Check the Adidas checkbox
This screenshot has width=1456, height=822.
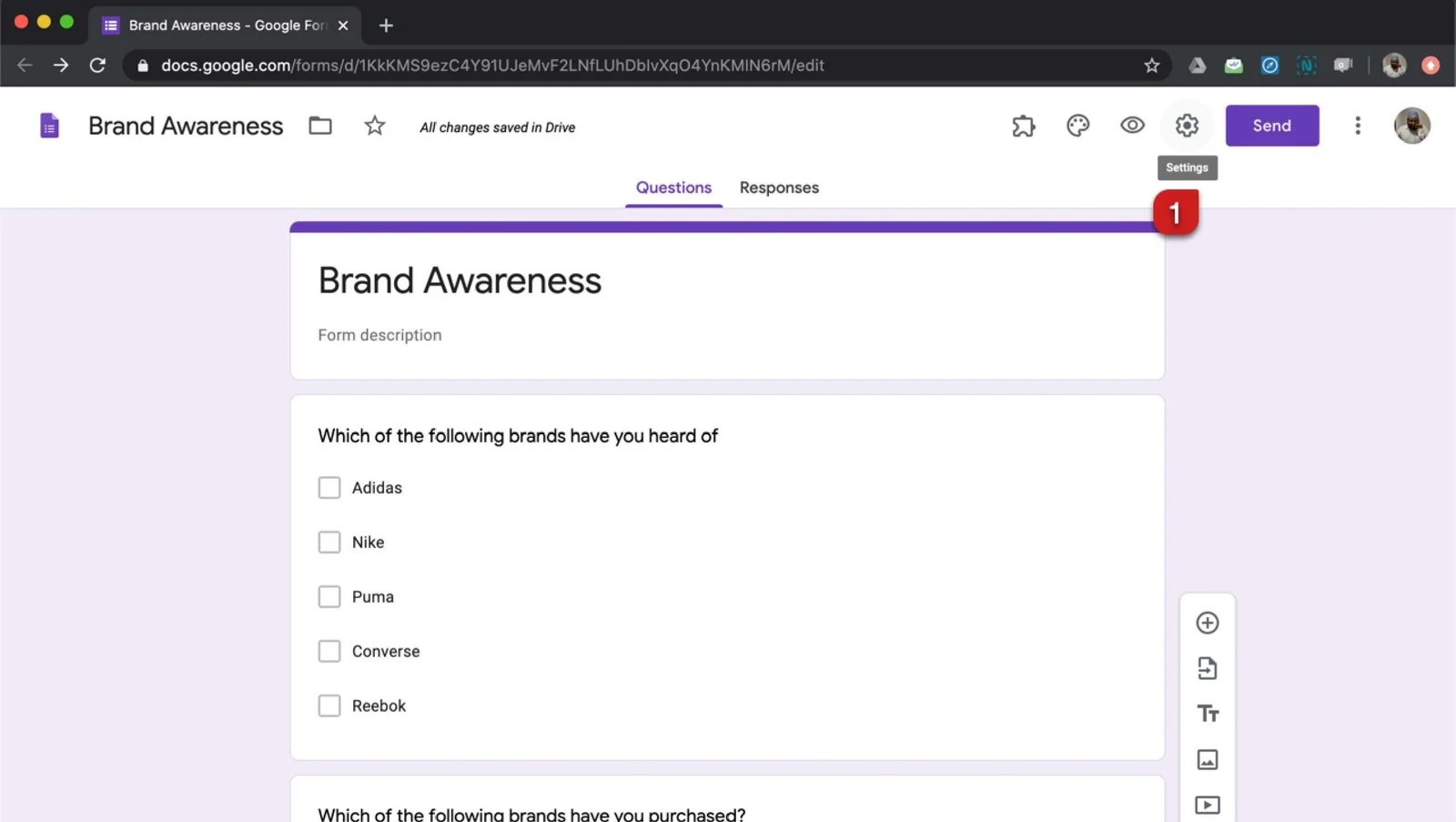[329, 488]
